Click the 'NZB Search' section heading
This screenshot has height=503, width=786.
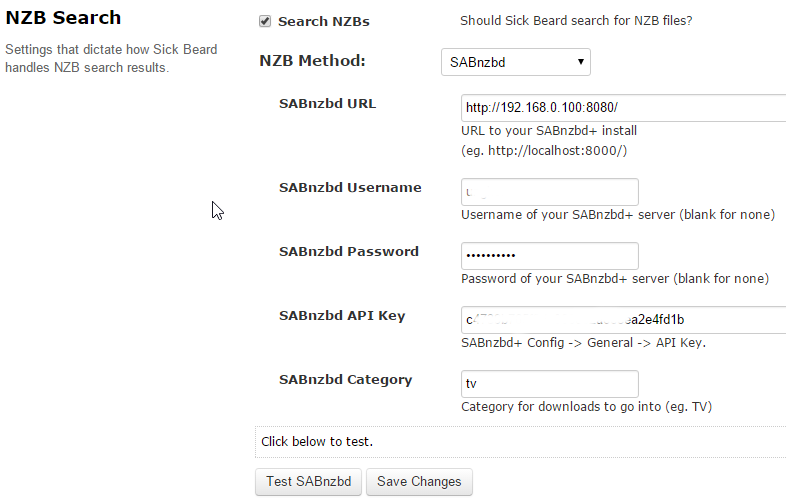(x=63, y=18)
